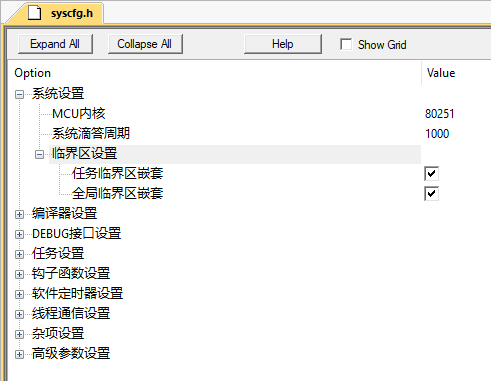491x381 pixels.
Task: Select the 线程通信设置 group label
Action: (x=71, y=314)
